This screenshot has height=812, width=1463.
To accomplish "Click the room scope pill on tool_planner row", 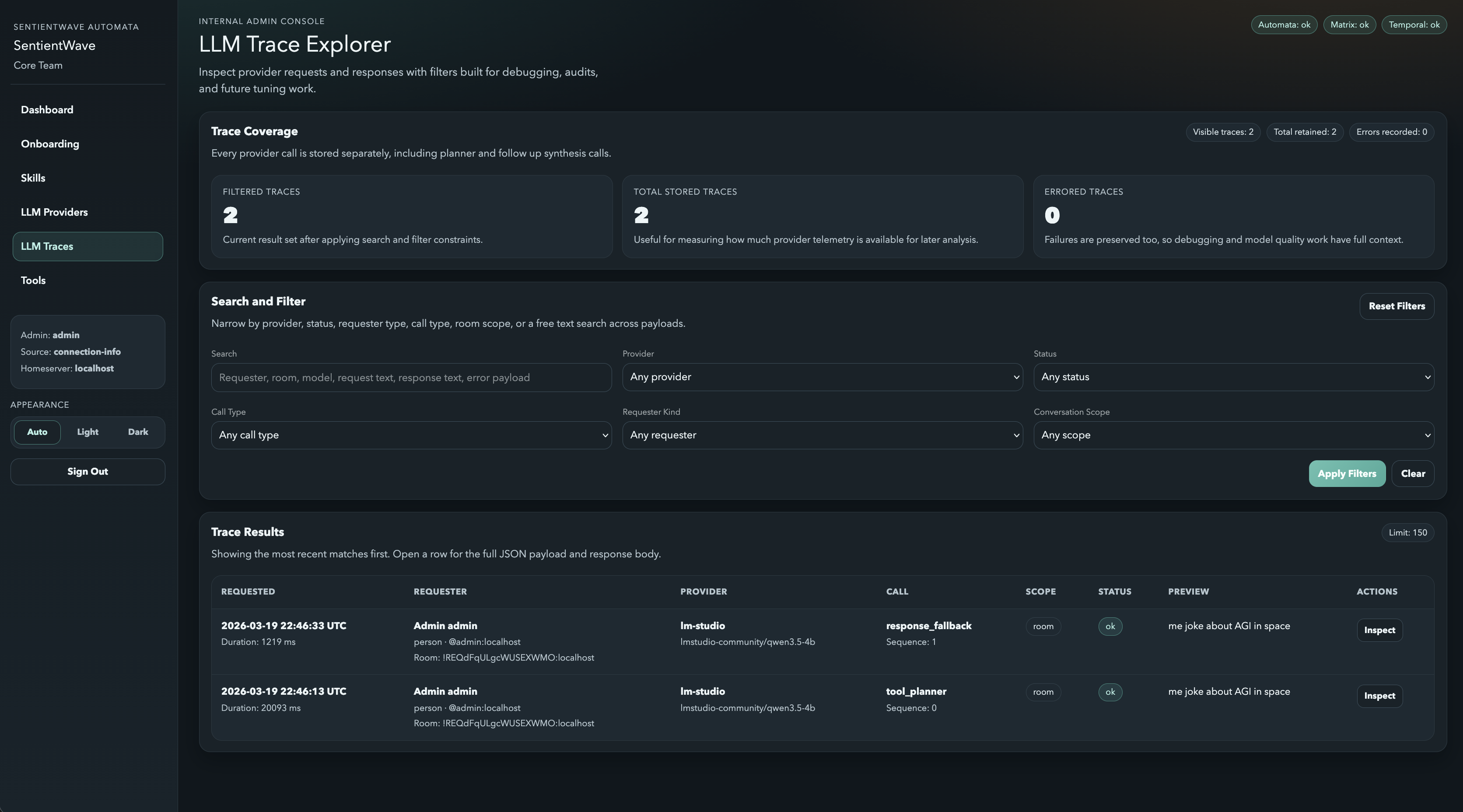I will click(x=1043, y=692).
